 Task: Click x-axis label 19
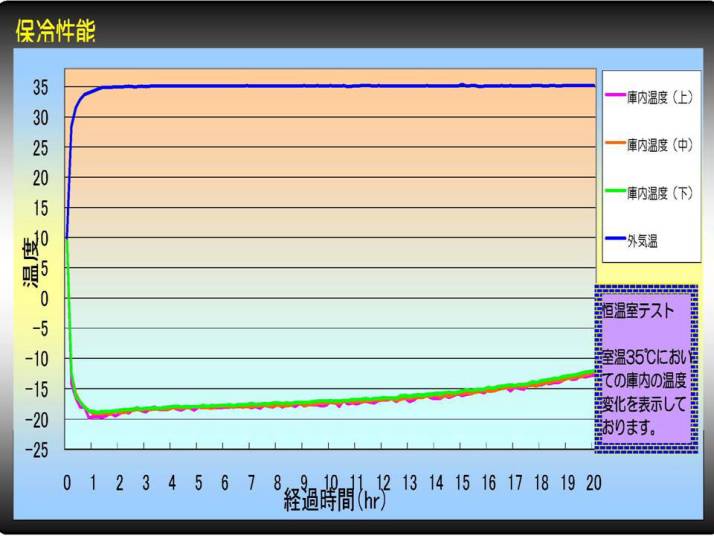pyautogui.click(x=568, y=483)
